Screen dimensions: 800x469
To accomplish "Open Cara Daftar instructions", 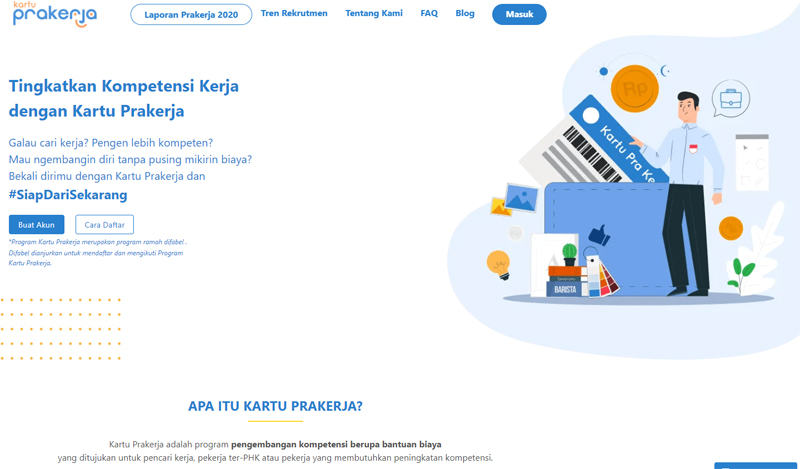I will [105, 225].
